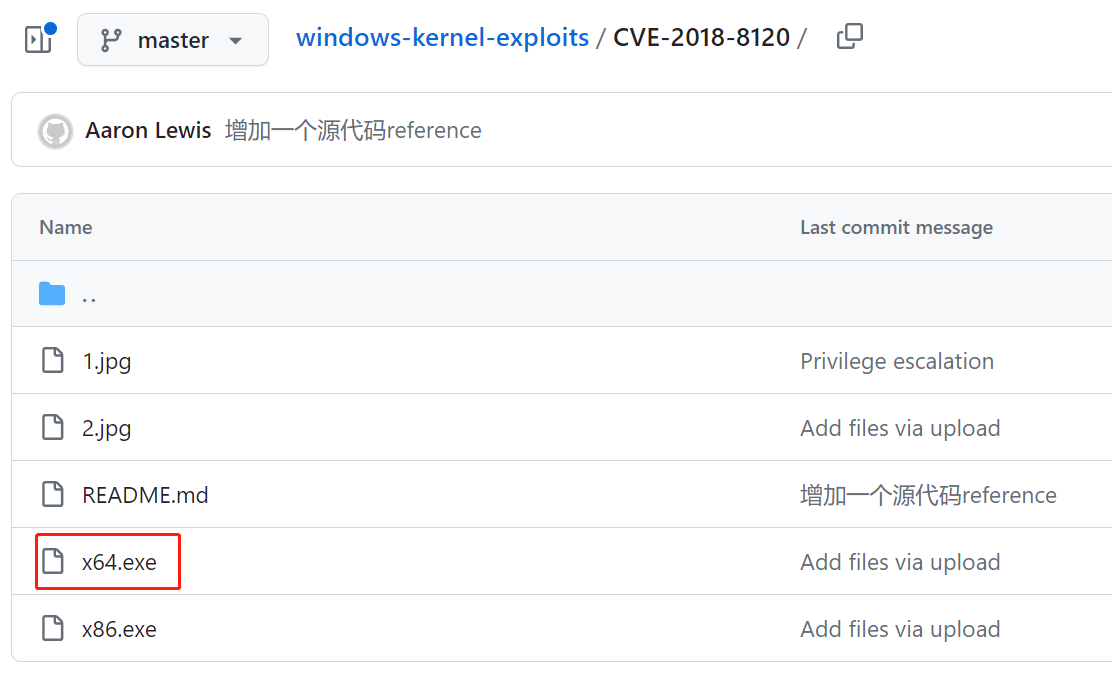Click the x64.exe file icon
The width and height of the screenshot is (1112, 678).
coord(52,562)
